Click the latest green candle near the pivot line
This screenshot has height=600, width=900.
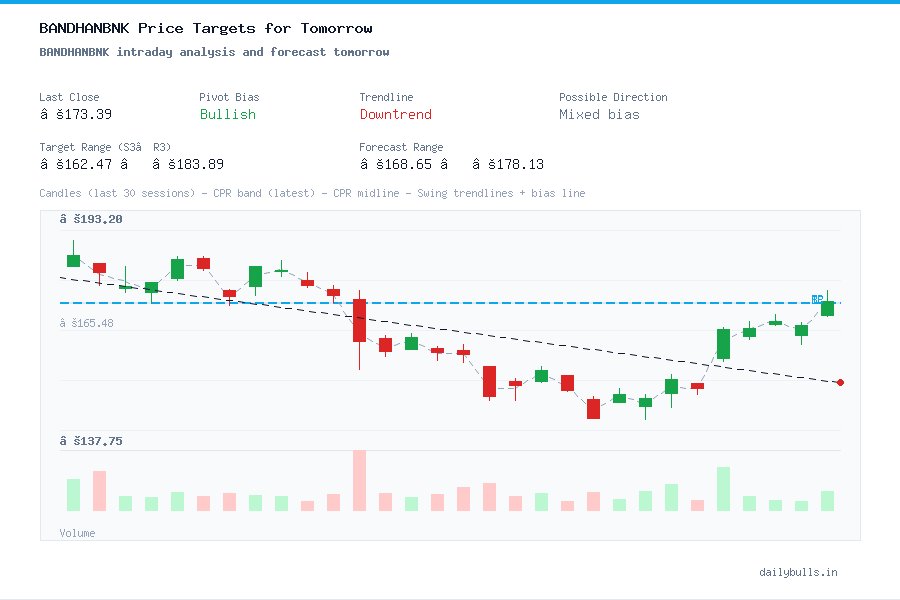[x=827, y=309]
